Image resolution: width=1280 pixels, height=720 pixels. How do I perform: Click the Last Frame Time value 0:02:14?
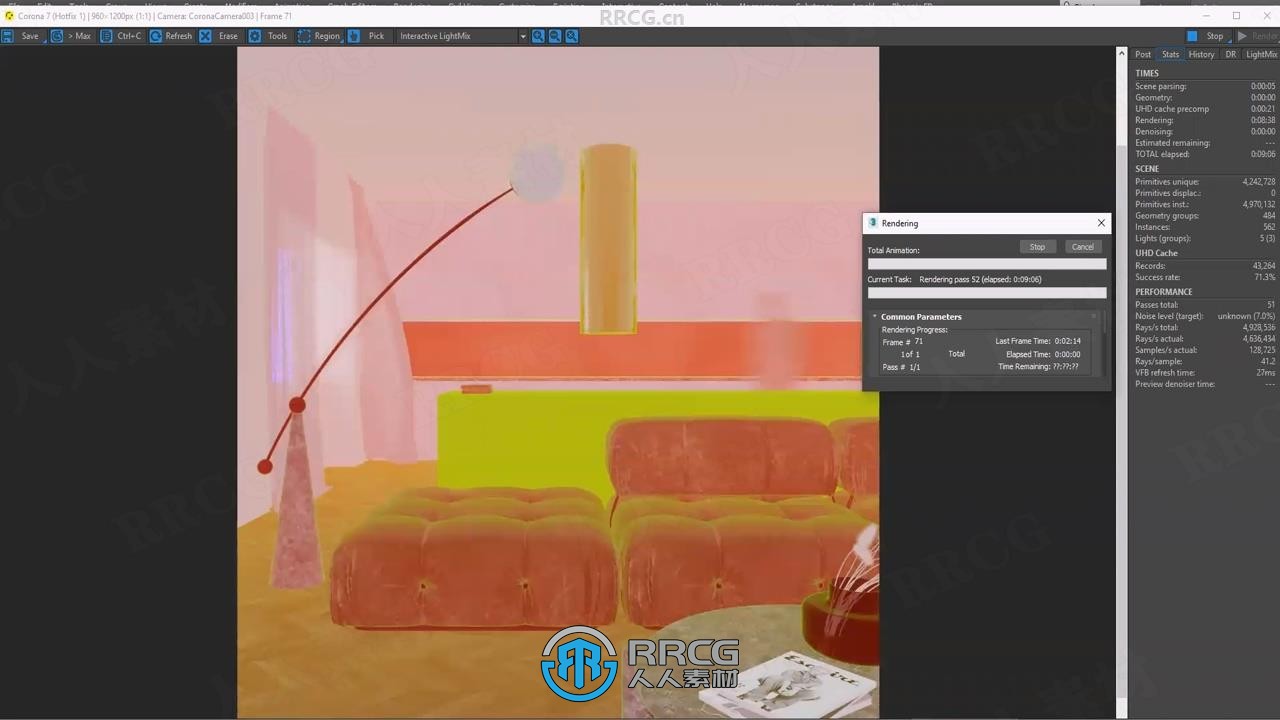coord(1067,341)
